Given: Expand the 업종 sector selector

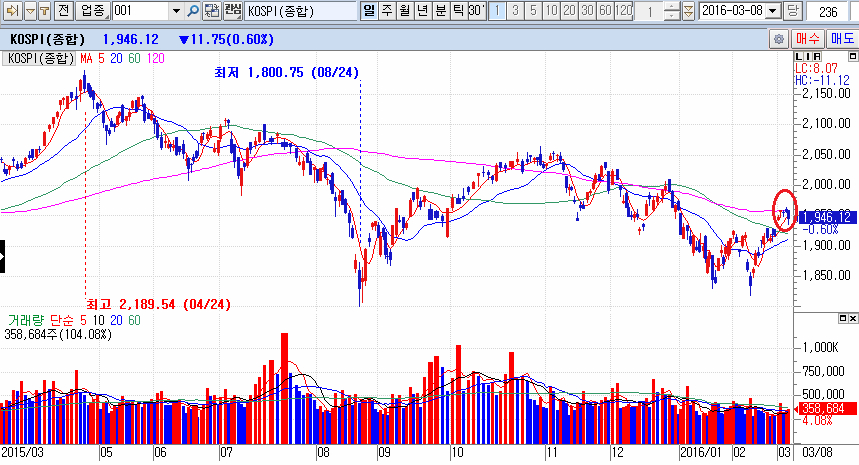Looking at the screenshot, I should pos(93,11).
